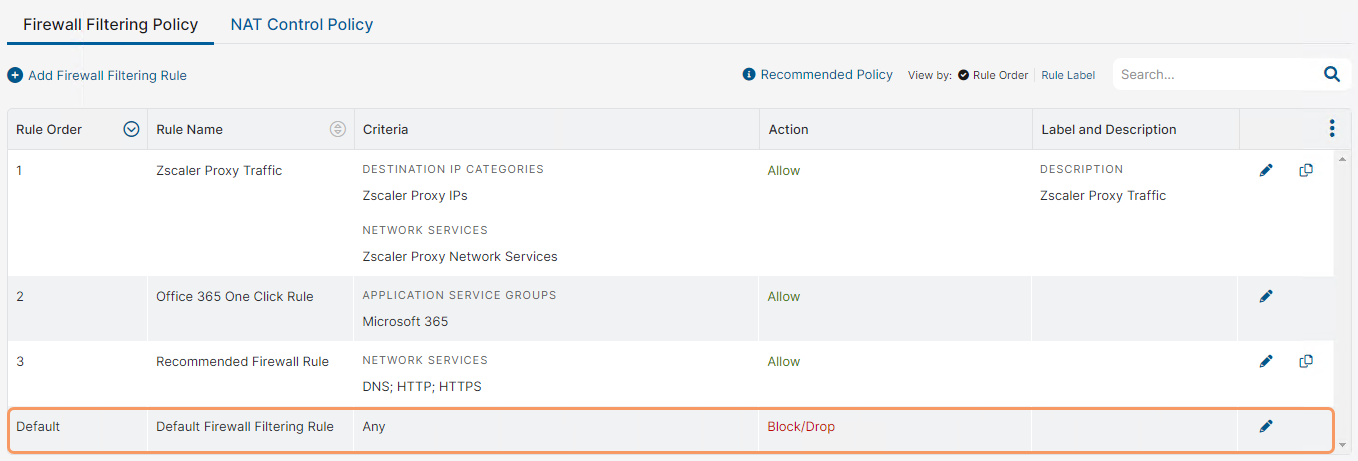Image resolution: width=1358 pixels, height=461 pixels.
Task: Sort by Rule Order column arrow
Action: [x=131, y=129]
